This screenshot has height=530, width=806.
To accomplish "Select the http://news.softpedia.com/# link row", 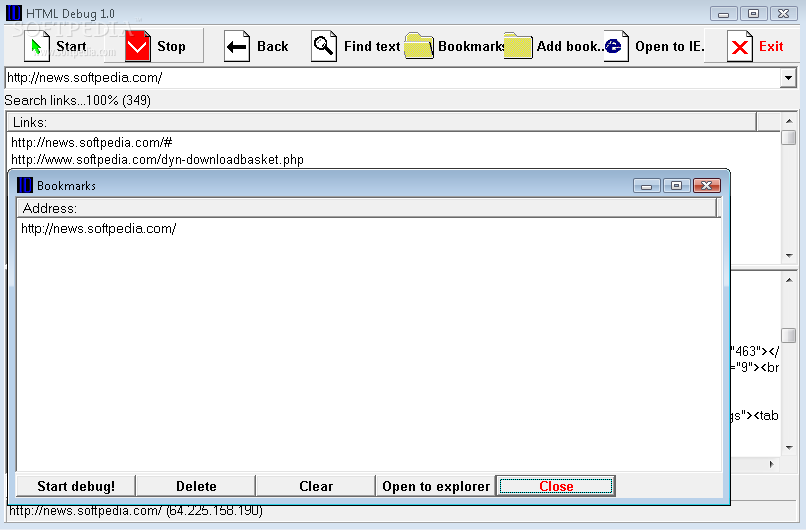I will (91, 142).
